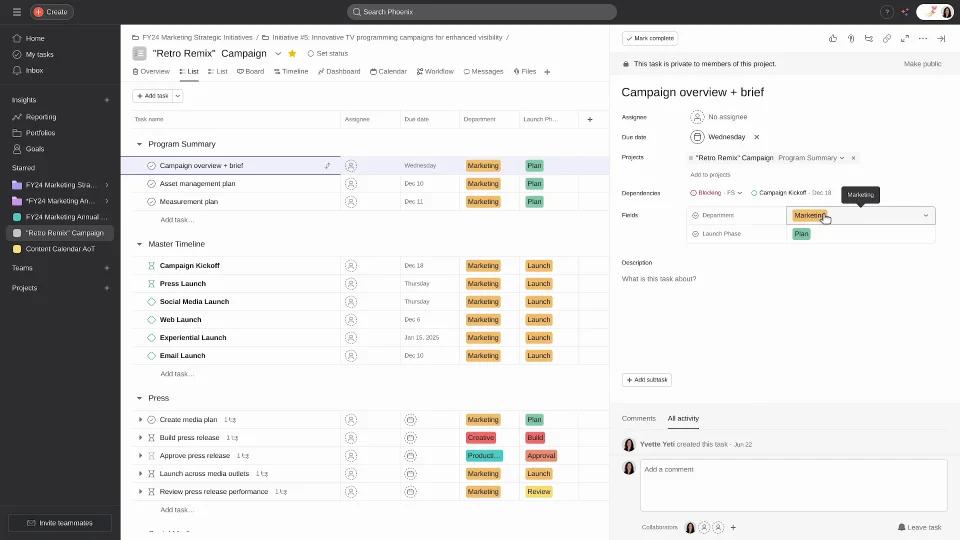
Task: Expand task pane to full screen
Action: (905, 38)
